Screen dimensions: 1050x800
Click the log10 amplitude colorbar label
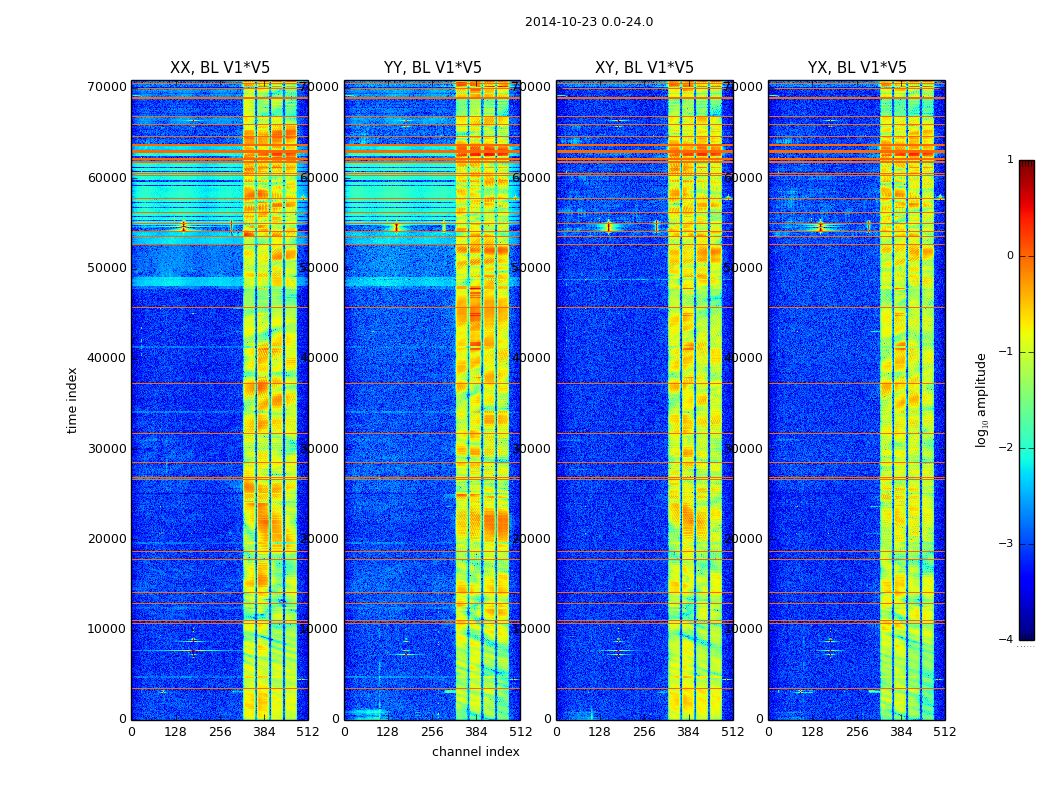click(981, 400)
